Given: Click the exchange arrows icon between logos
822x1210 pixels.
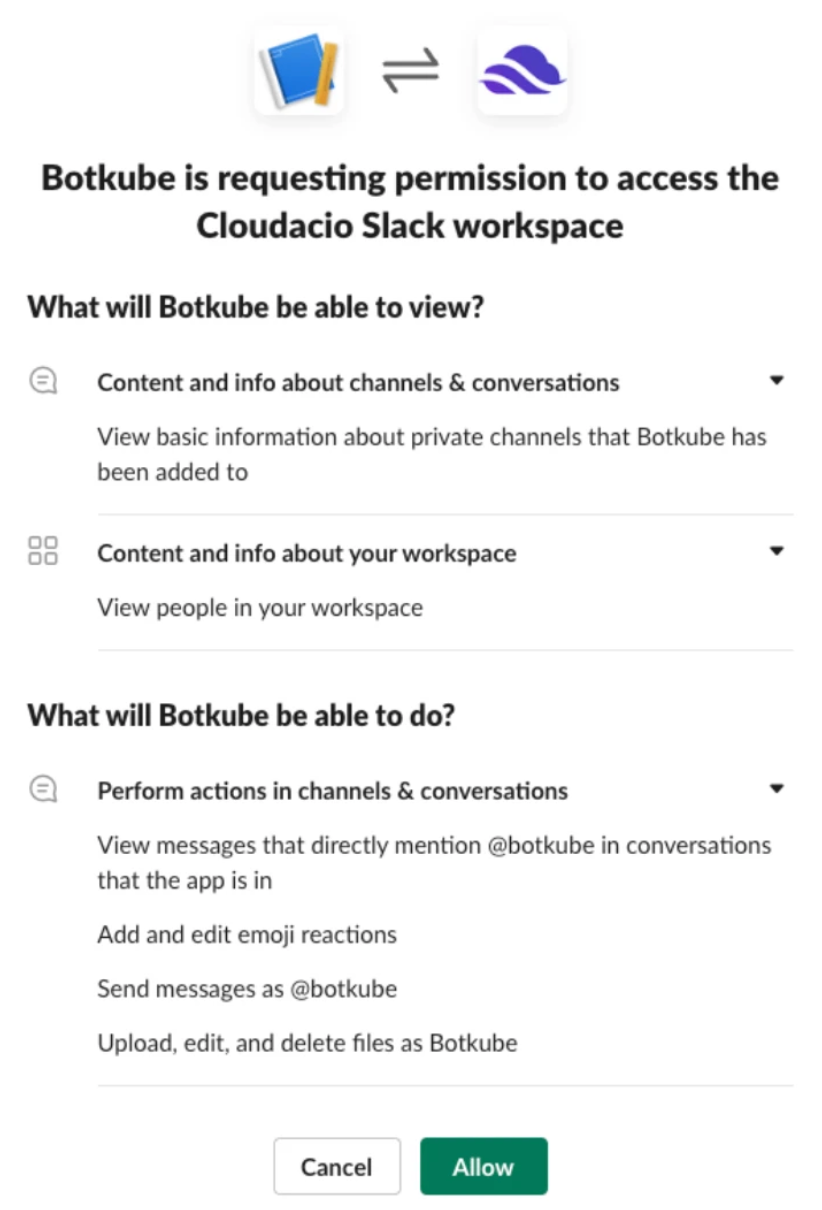Looking at the screenshot, I should pos(410,70).
